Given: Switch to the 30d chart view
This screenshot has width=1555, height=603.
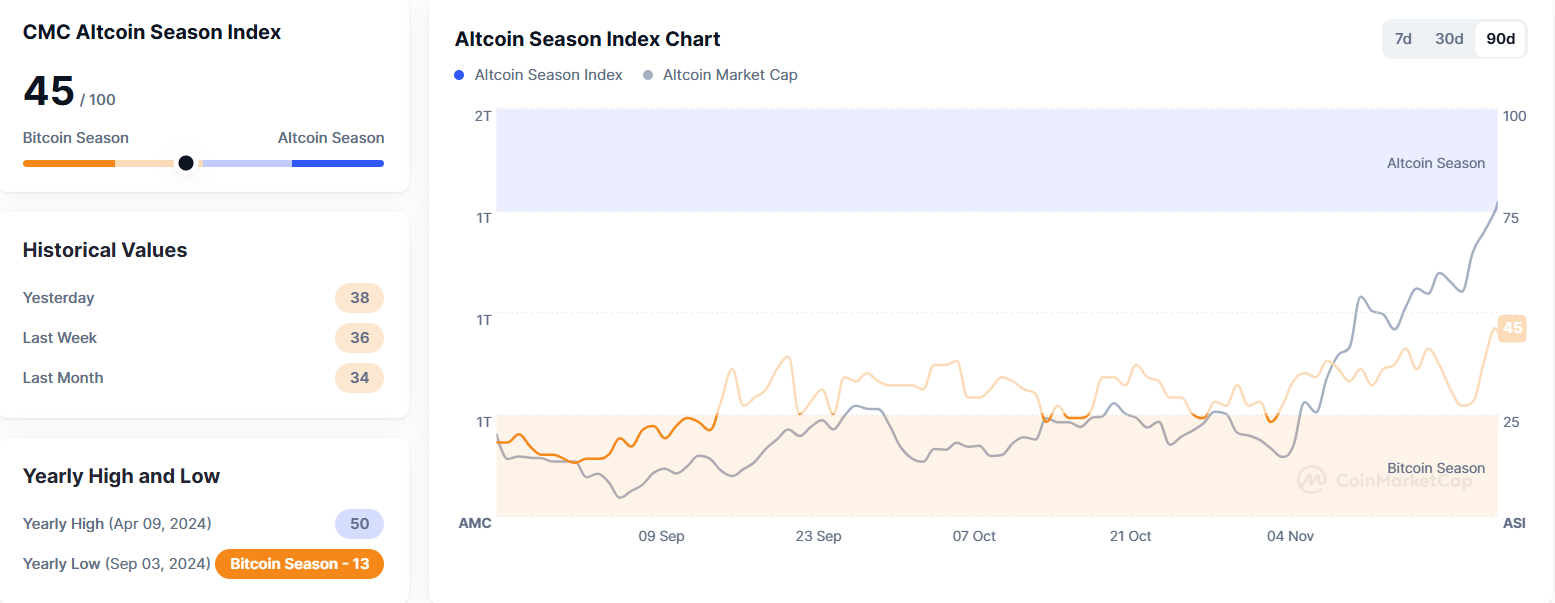Looking at the screenshot, I should click(1448, 38).
